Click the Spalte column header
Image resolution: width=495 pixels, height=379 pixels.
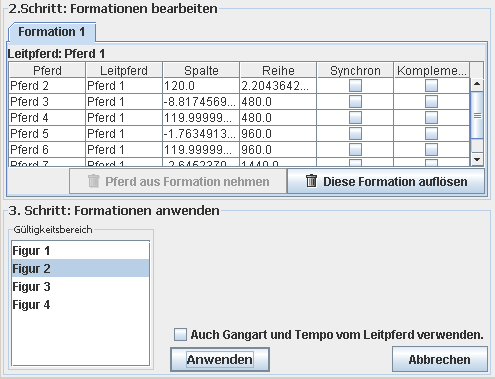[201, 70]
